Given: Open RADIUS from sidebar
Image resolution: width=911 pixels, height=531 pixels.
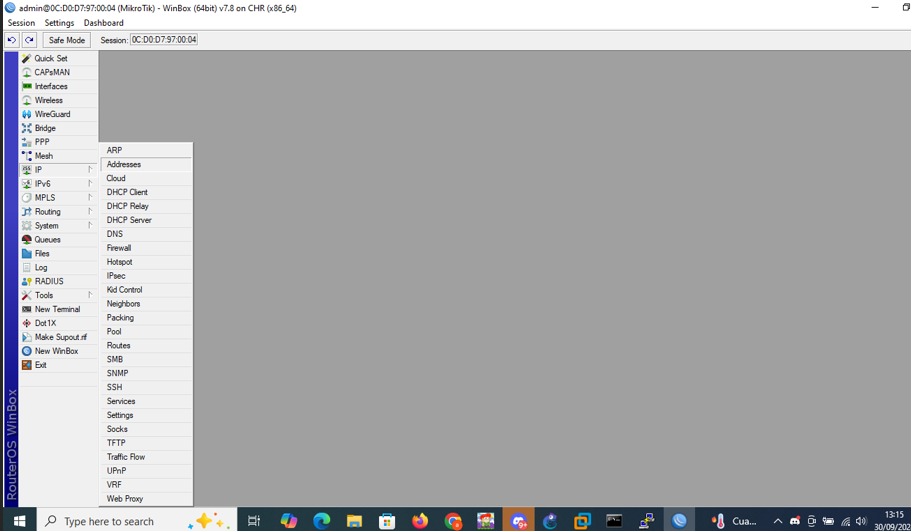Looking at the screenshot, I should (x=58, y=281).
